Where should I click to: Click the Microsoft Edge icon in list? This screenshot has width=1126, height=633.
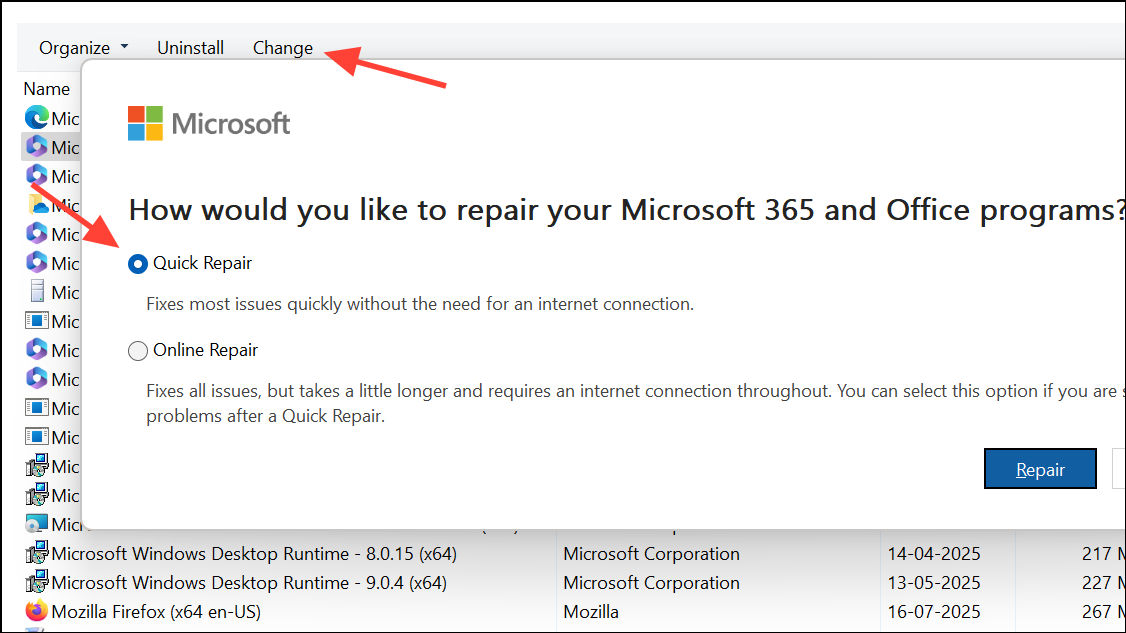(x=36, y=118)
